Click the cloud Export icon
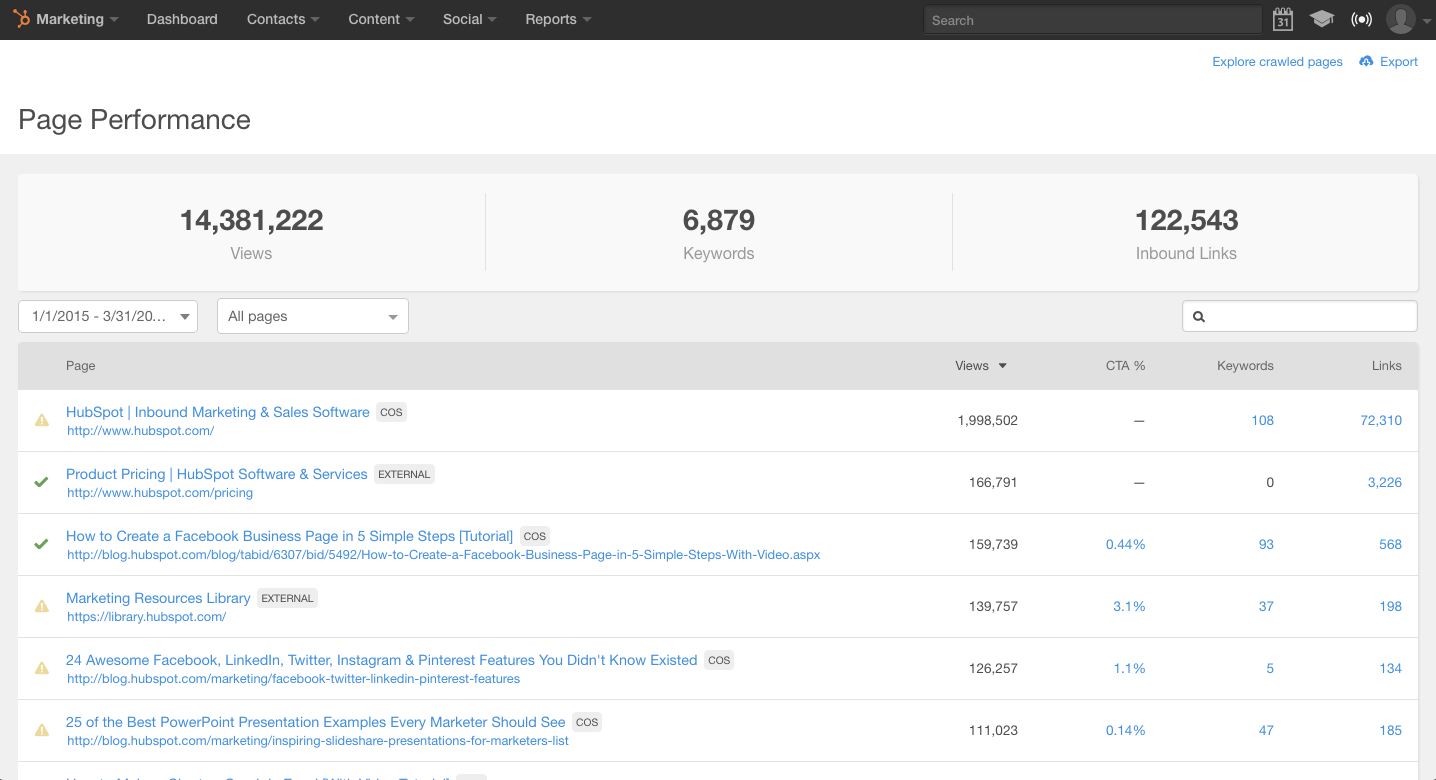 click(x=1366, y=61)
